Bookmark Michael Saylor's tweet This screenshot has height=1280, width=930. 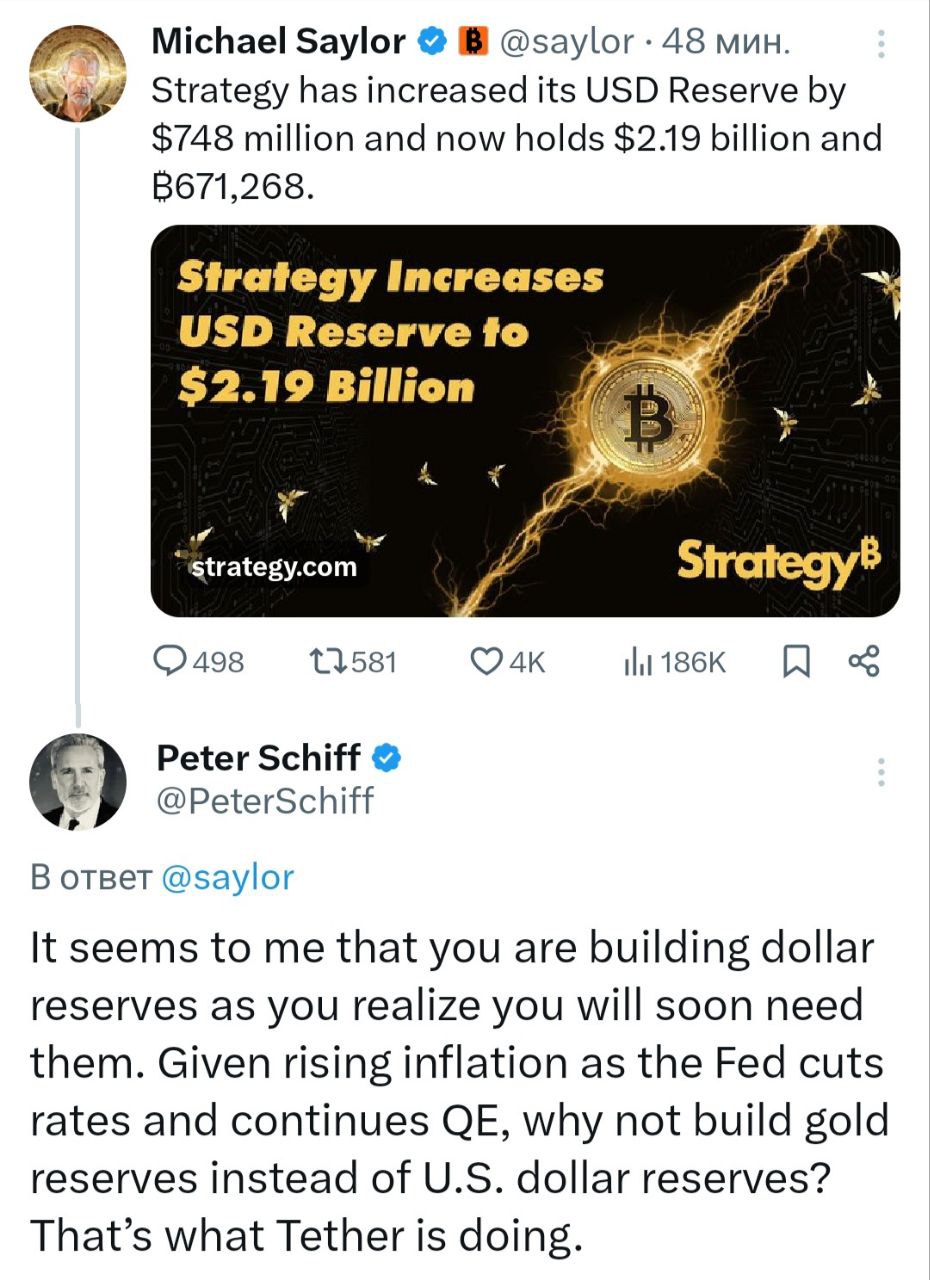click(796, 661)
